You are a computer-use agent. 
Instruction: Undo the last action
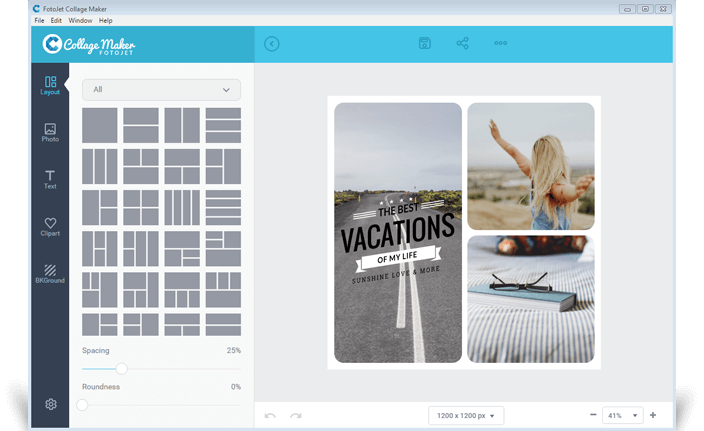(270, 416)
